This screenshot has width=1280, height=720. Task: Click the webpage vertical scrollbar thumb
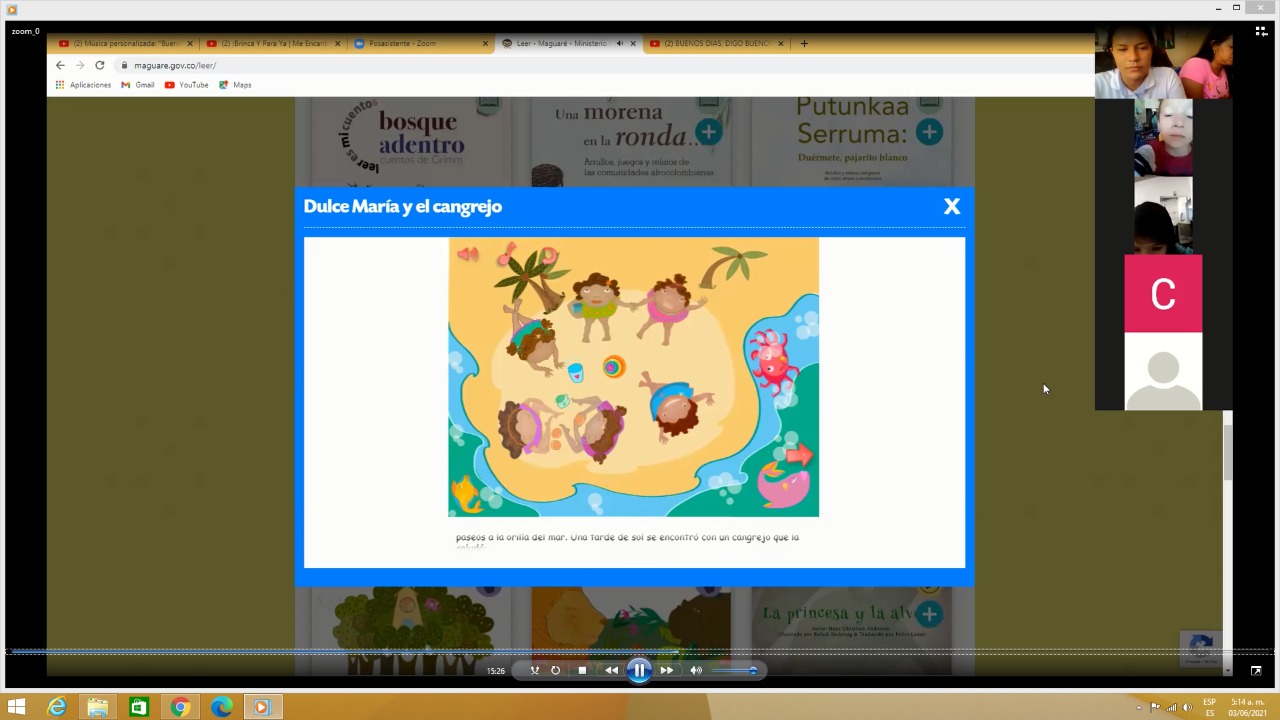point(1227,452)
